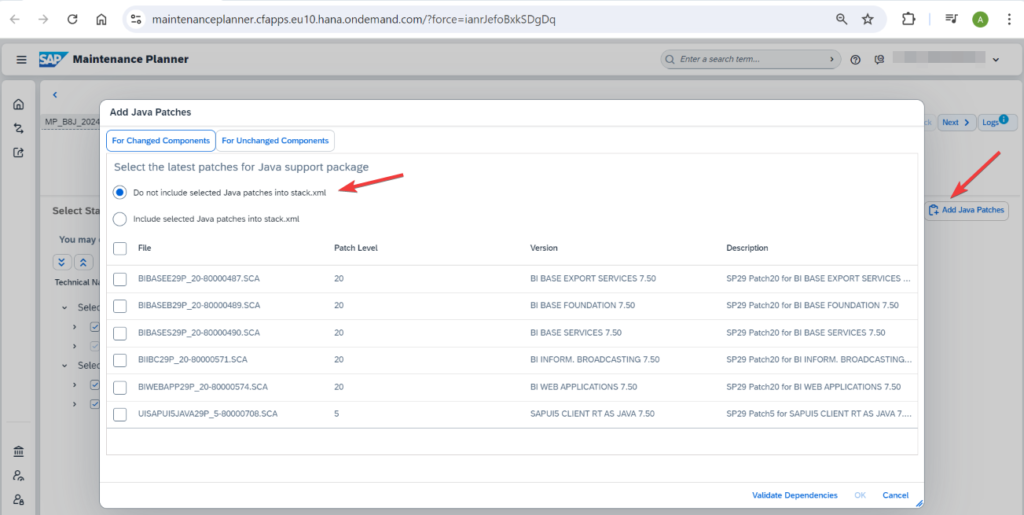Click the Add Java Patches button
The width and height of the screenshot is (1024, 515).
pyautogui.click(x=966, y=210)
